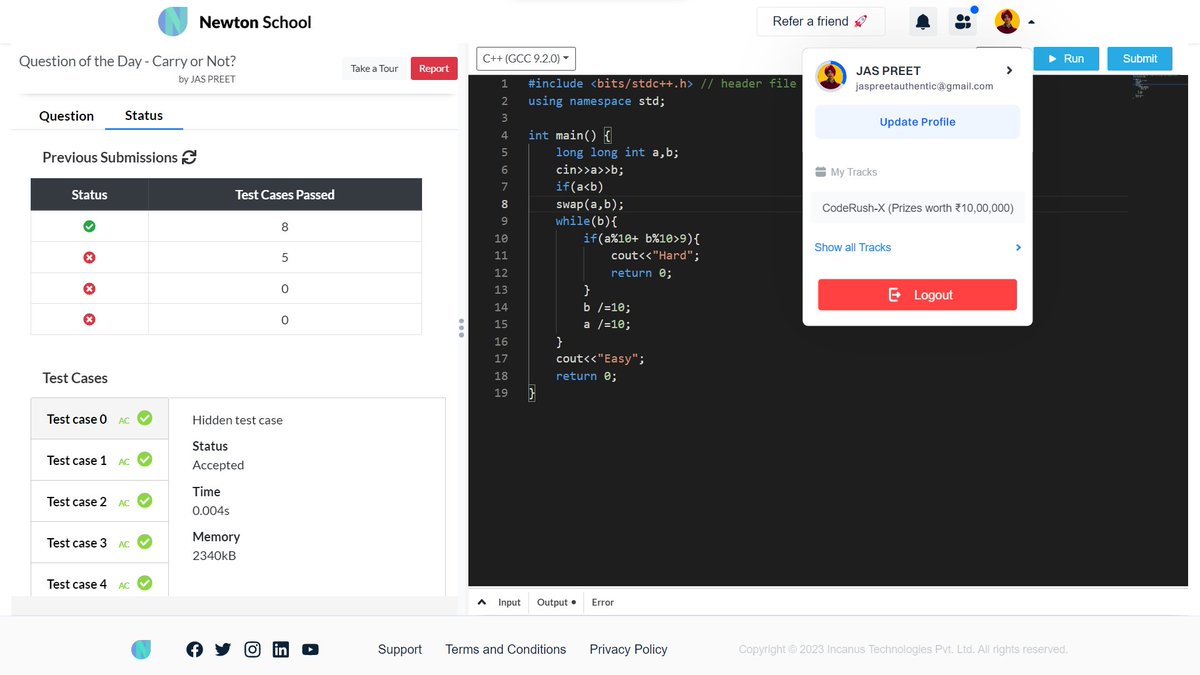This screenshot has height=675, width=1200.
Task: Collapse the console panel with the up arrow
Action: (481, 602)
